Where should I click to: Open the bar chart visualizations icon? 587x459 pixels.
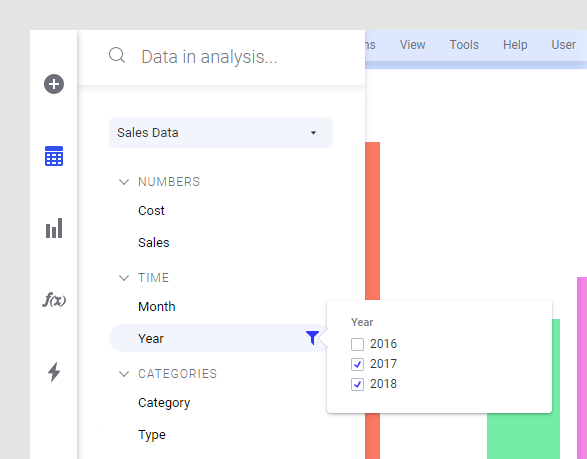(54, 228)
